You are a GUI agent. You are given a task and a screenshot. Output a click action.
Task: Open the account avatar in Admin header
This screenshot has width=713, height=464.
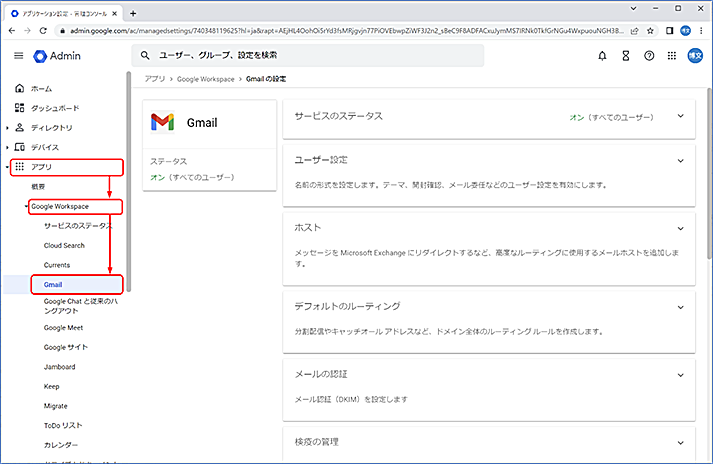point(695,55)
